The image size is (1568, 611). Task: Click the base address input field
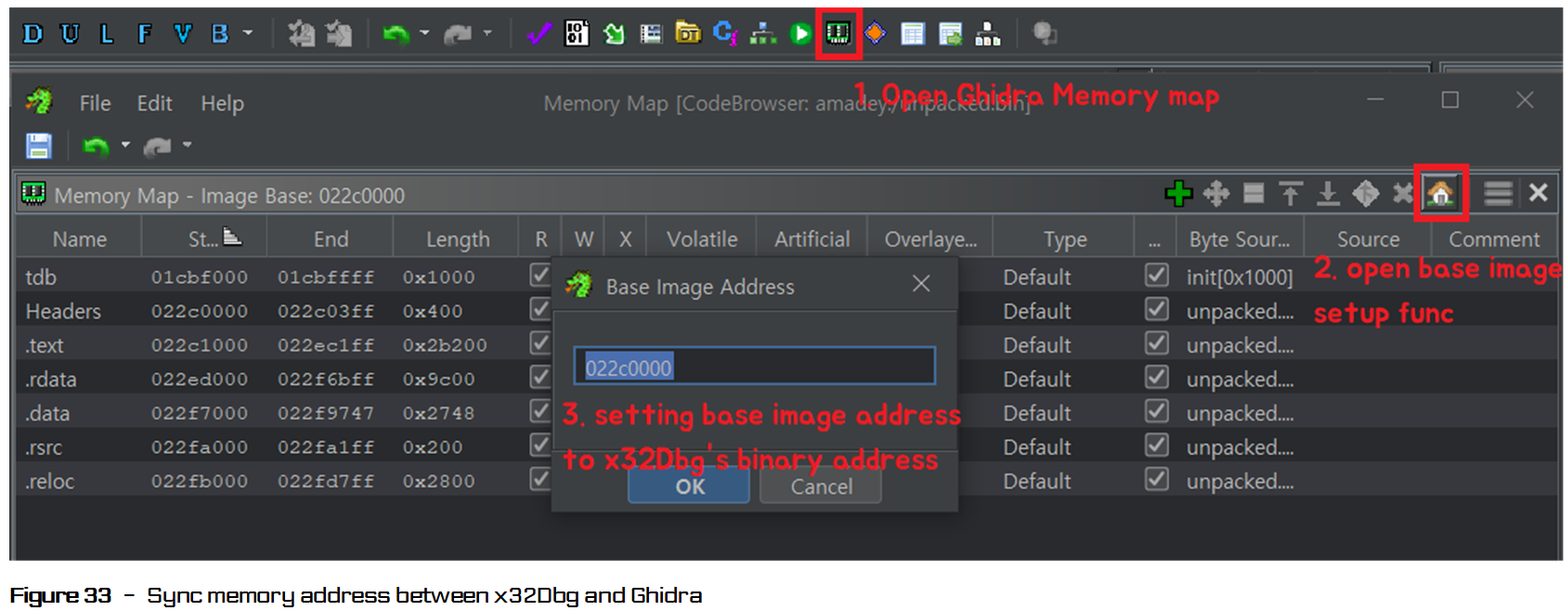(754, 366)
